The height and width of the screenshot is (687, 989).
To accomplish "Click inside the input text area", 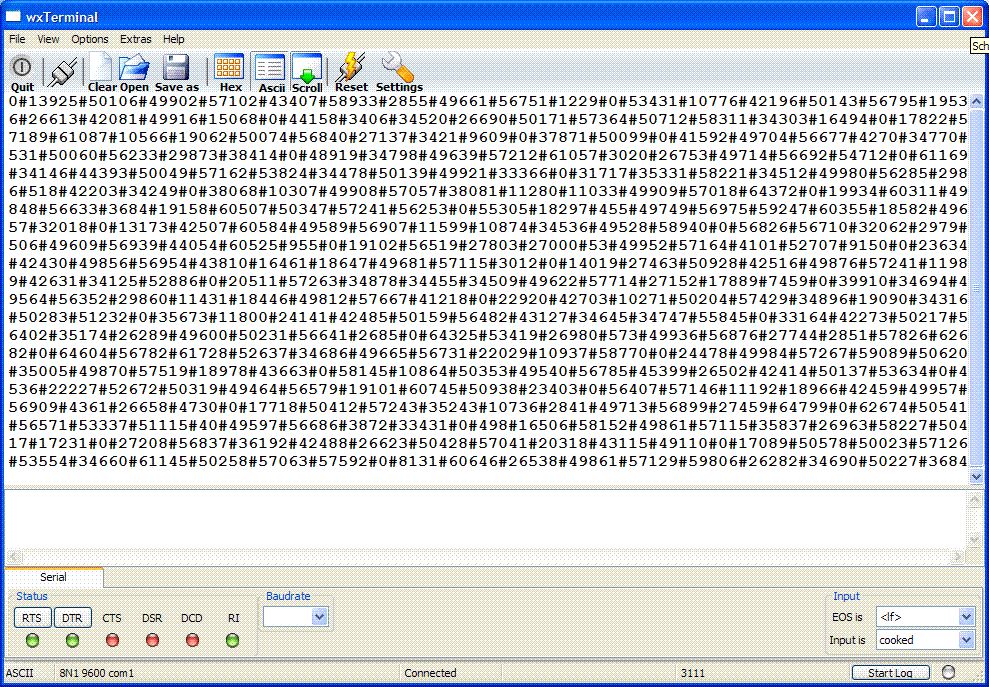I will [x=486, y=520].
